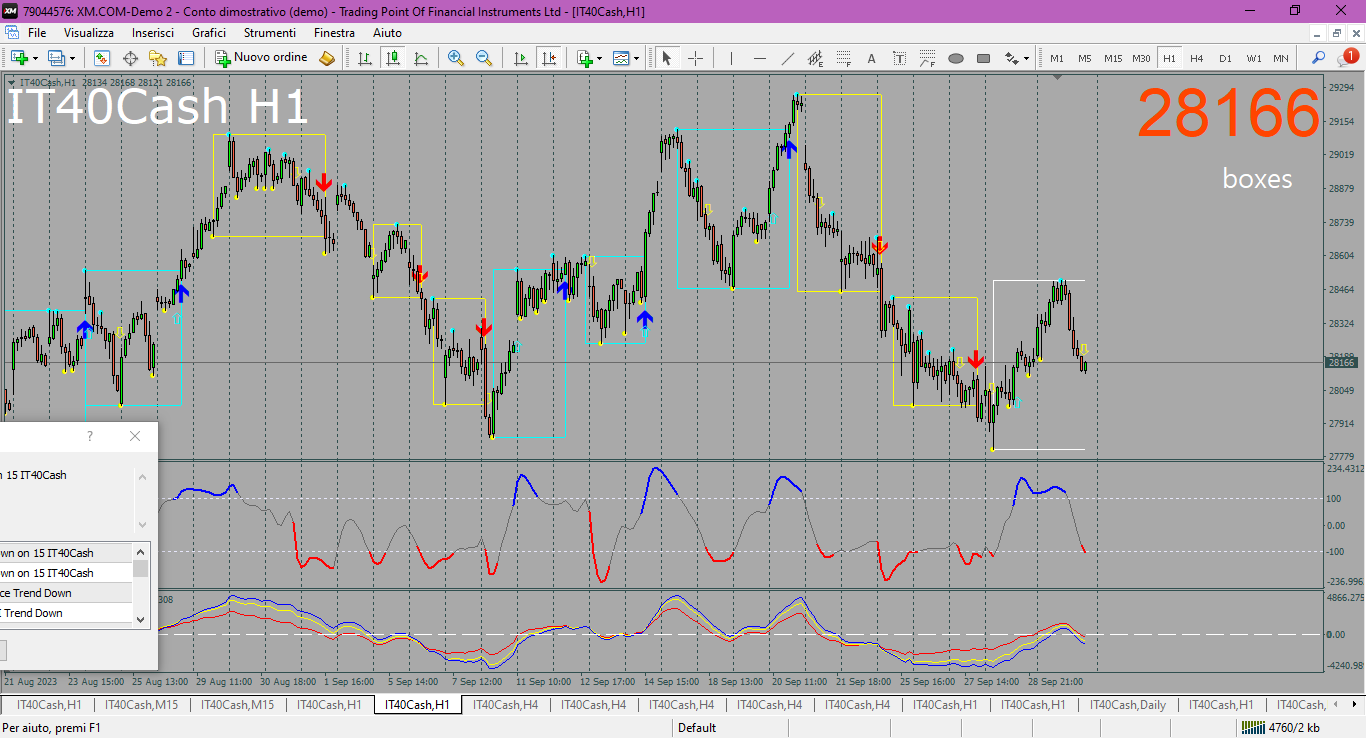This screenshot has height=738, width=1366.
Task: Zoom out on the chart
Action: tap(484, 58)
